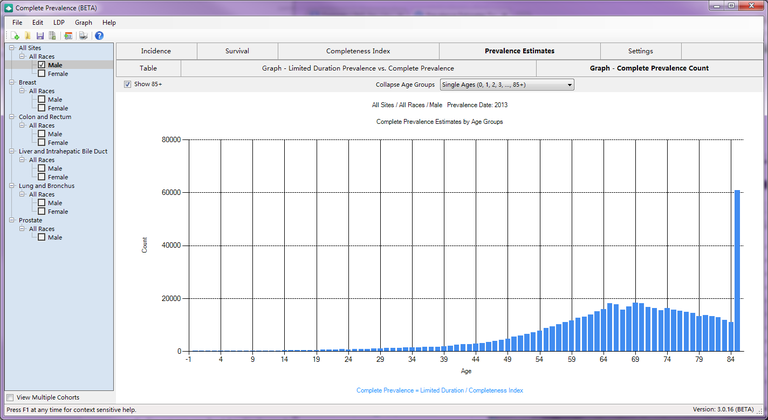Check the Male box under Prostate
Viewport: 768px width, 420px height.
point(42,237)
